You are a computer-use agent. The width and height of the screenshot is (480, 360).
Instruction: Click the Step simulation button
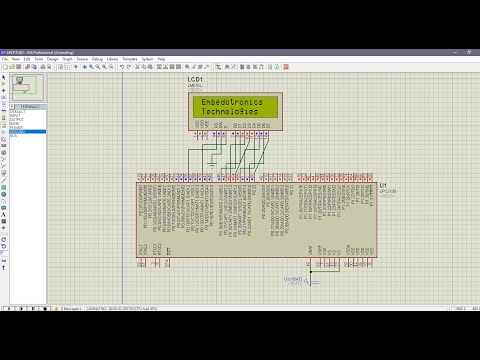[21, 309]
